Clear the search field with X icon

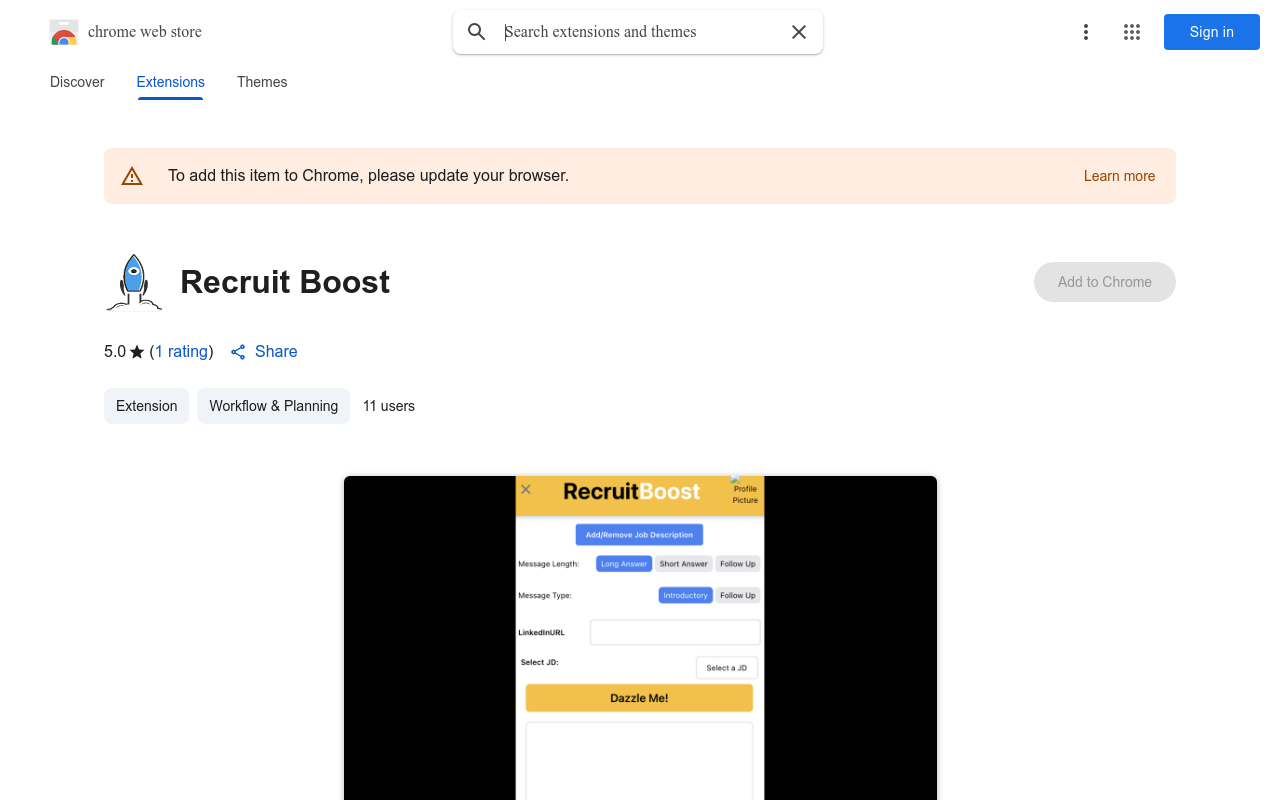799,32
